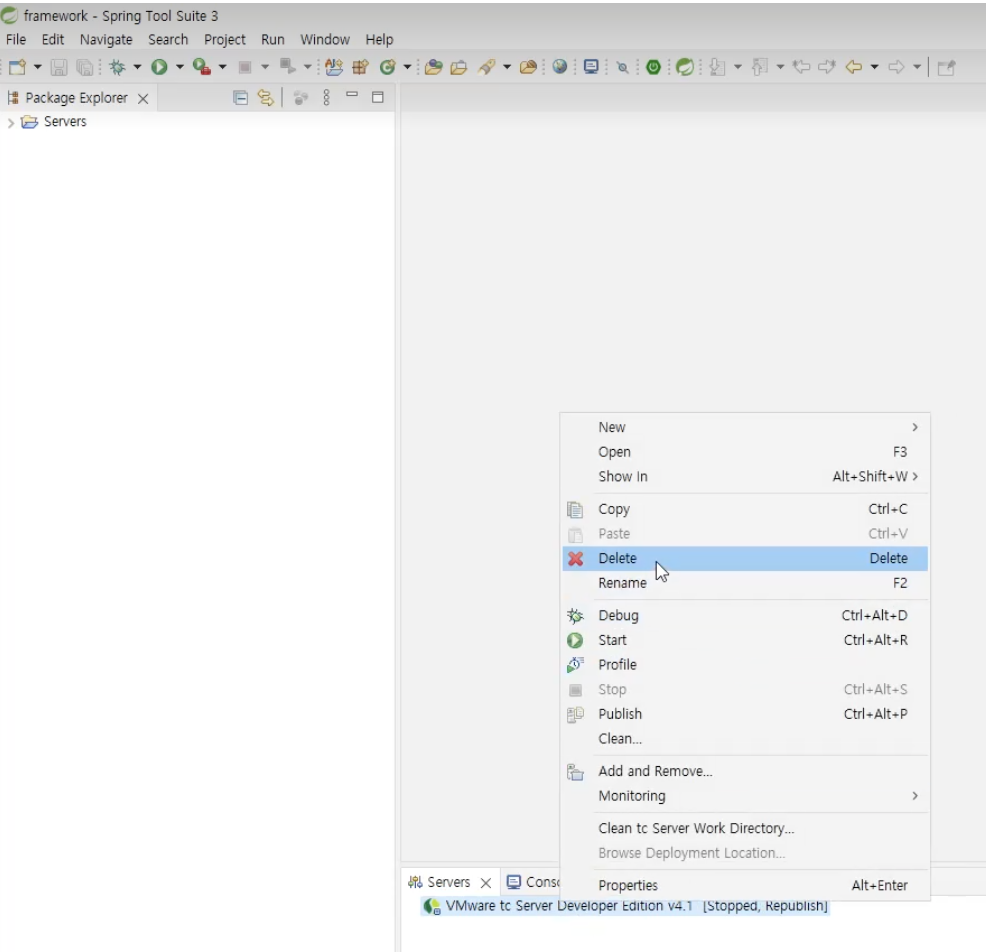
Task: Choose Profile in the context menu
Action: pyautogui.click(x=745, y=665)
